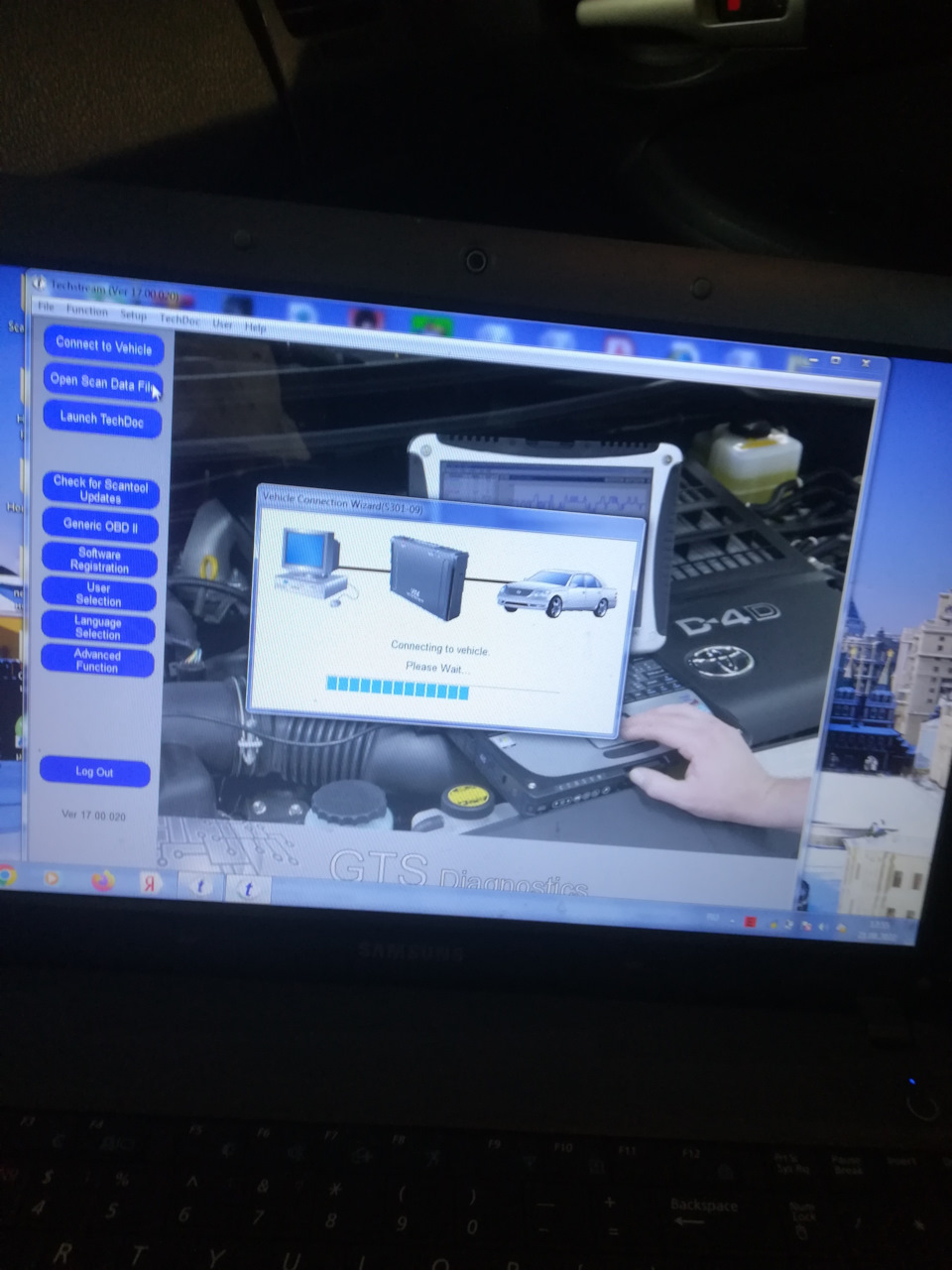
Task: Open Advanced Function
Action: pyautogui.click(x=97, y=660)
